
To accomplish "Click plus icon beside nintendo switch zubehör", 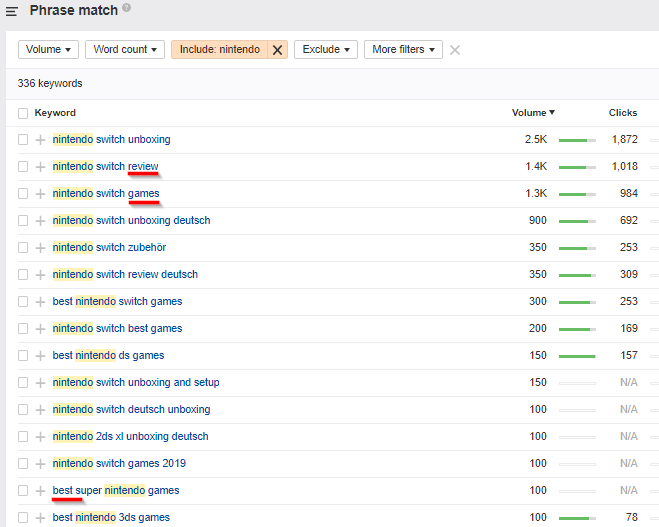I will tap(40, 248).
